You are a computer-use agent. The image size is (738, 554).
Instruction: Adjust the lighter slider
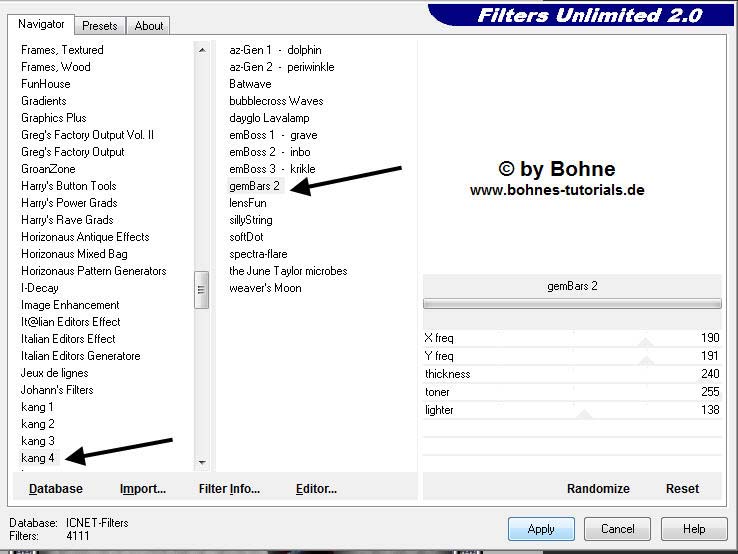click(584, 412)
